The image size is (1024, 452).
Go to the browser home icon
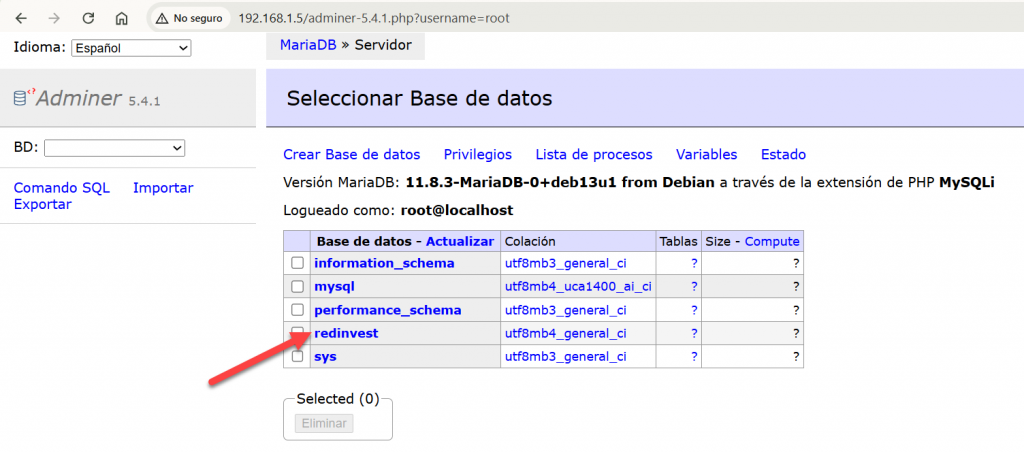(121, 18)
